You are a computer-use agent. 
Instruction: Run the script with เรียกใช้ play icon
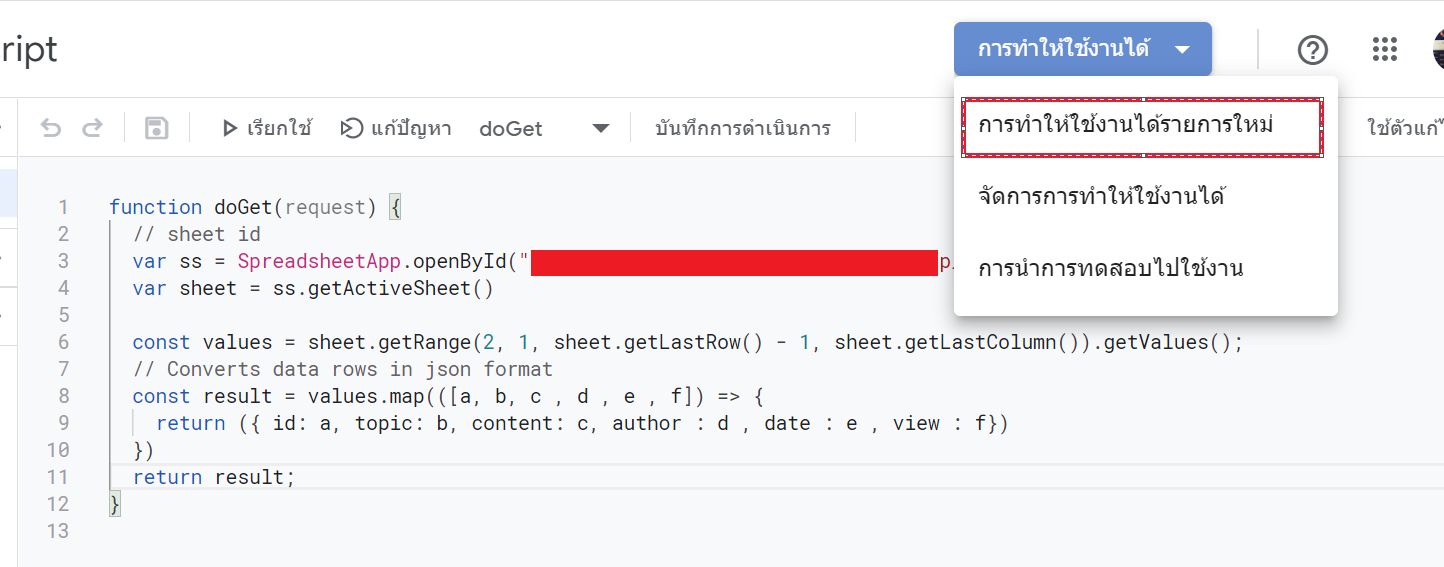[x=267, y=128]
